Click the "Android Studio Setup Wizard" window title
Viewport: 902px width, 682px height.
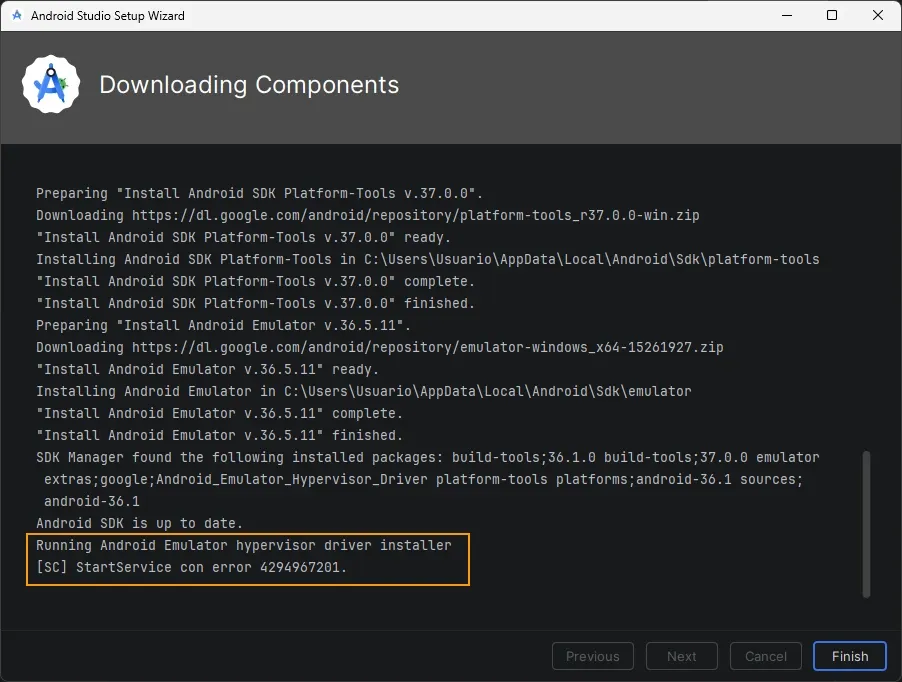108,16
